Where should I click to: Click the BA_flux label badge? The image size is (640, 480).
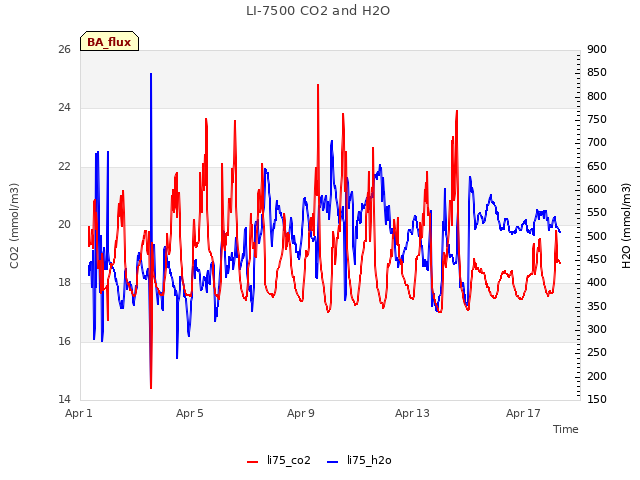(x=109, y=41)
